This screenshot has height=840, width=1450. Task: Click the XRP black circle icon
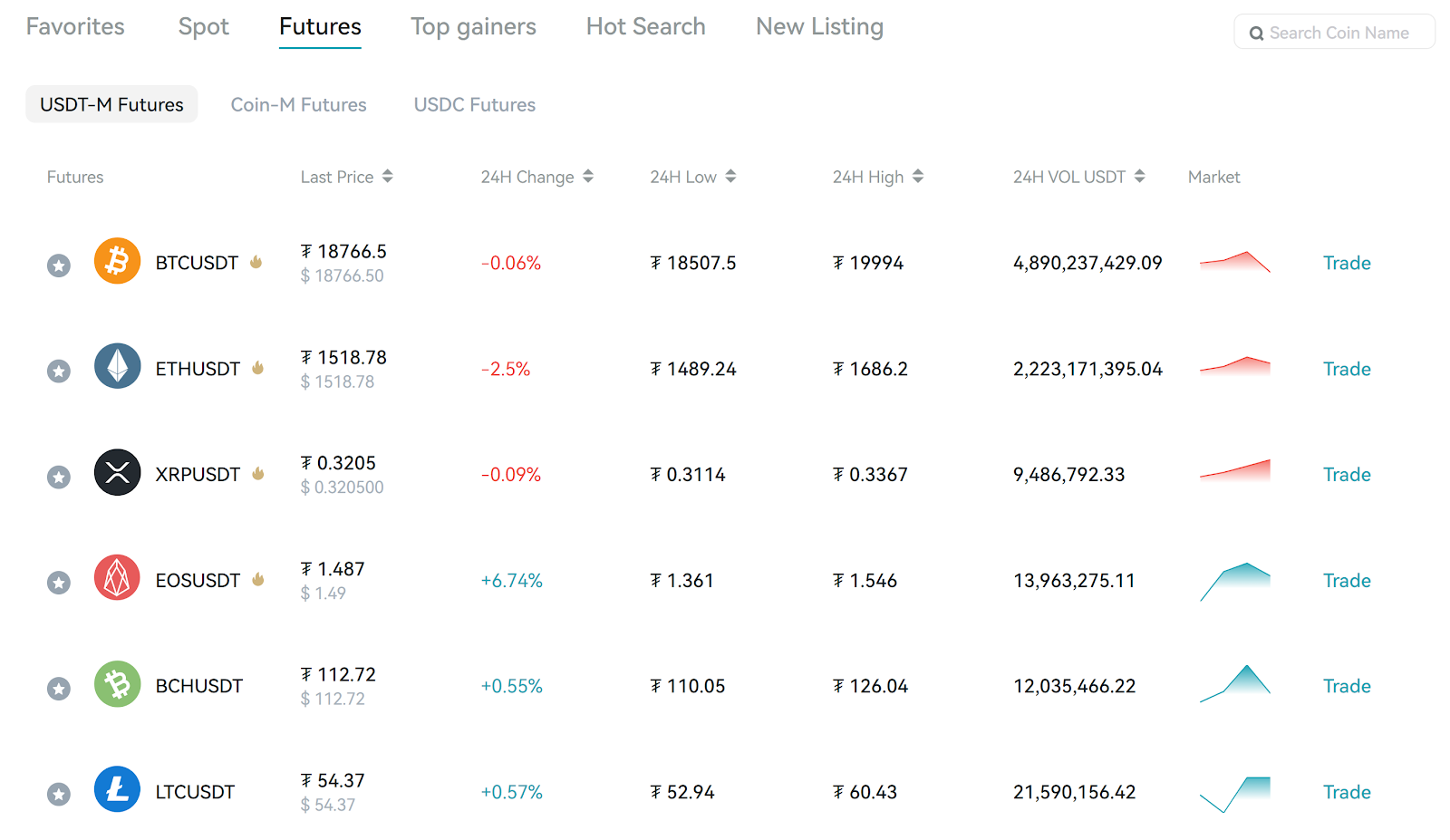tap(117, 472)
